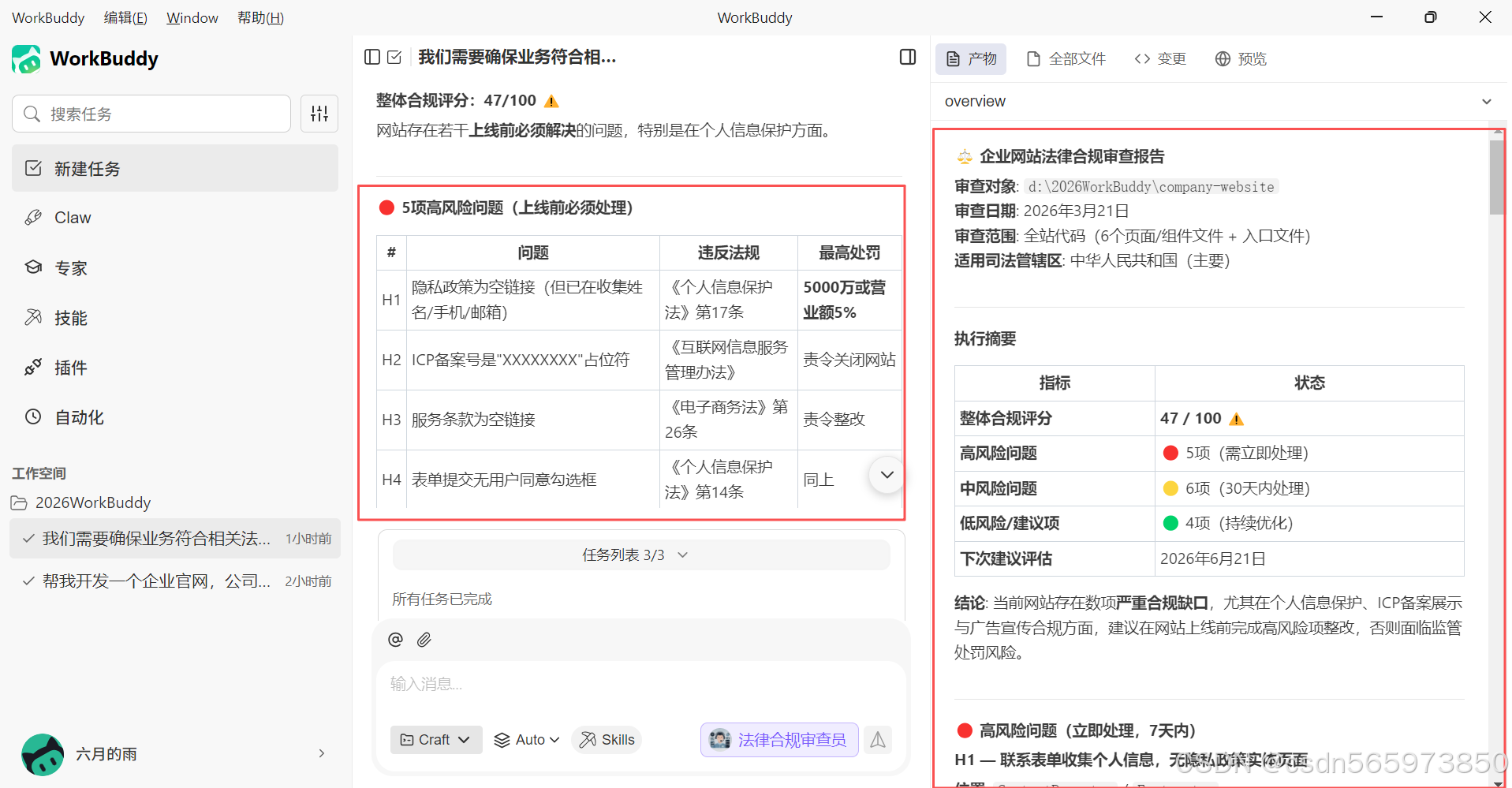Click the Skills button
Viewport: 1512px width, 788px height.
point(607,740)
